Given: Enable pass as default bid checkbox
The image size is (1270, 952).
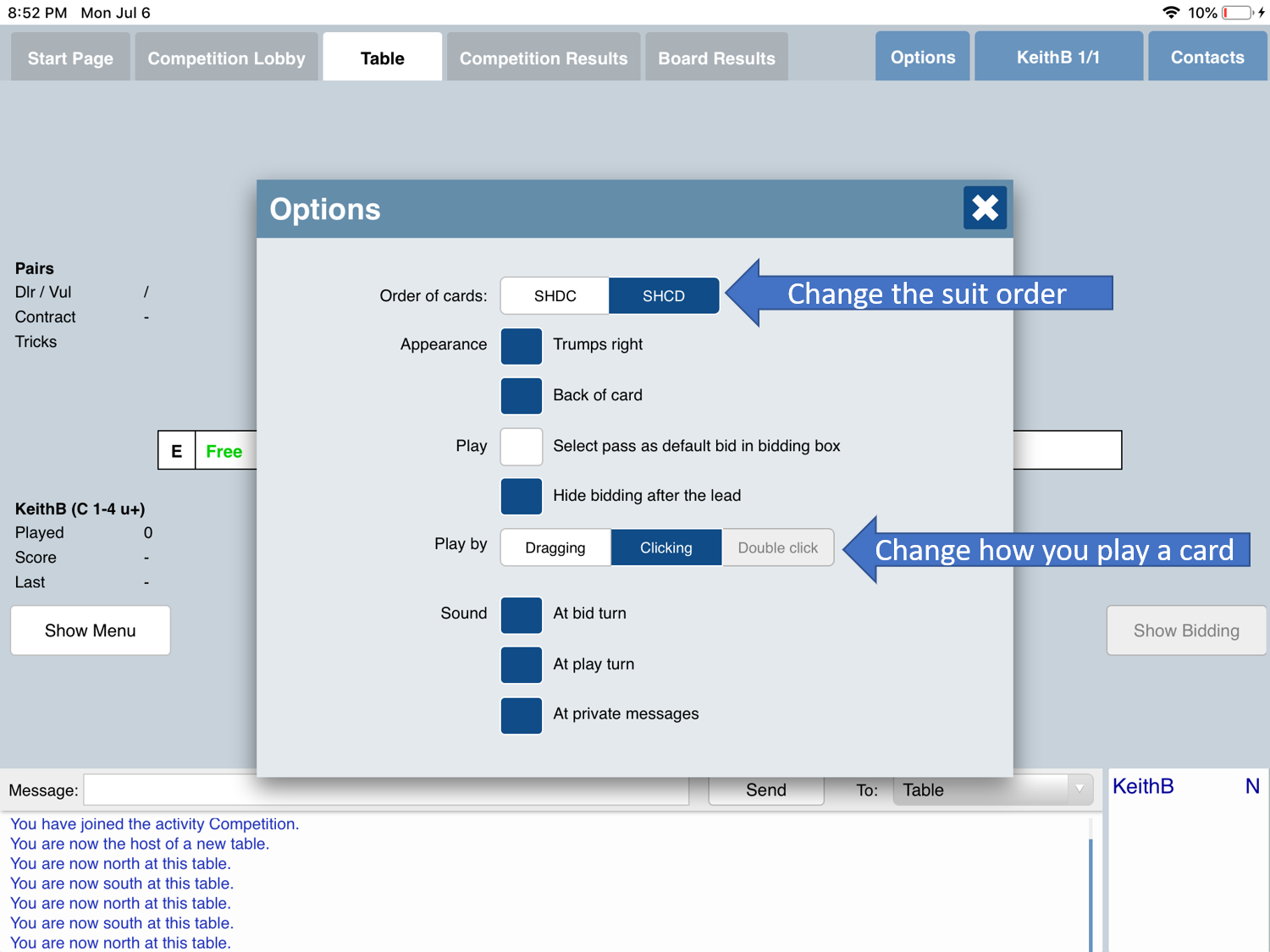Looking at the screenshot, I should click(x=522, y=447).
